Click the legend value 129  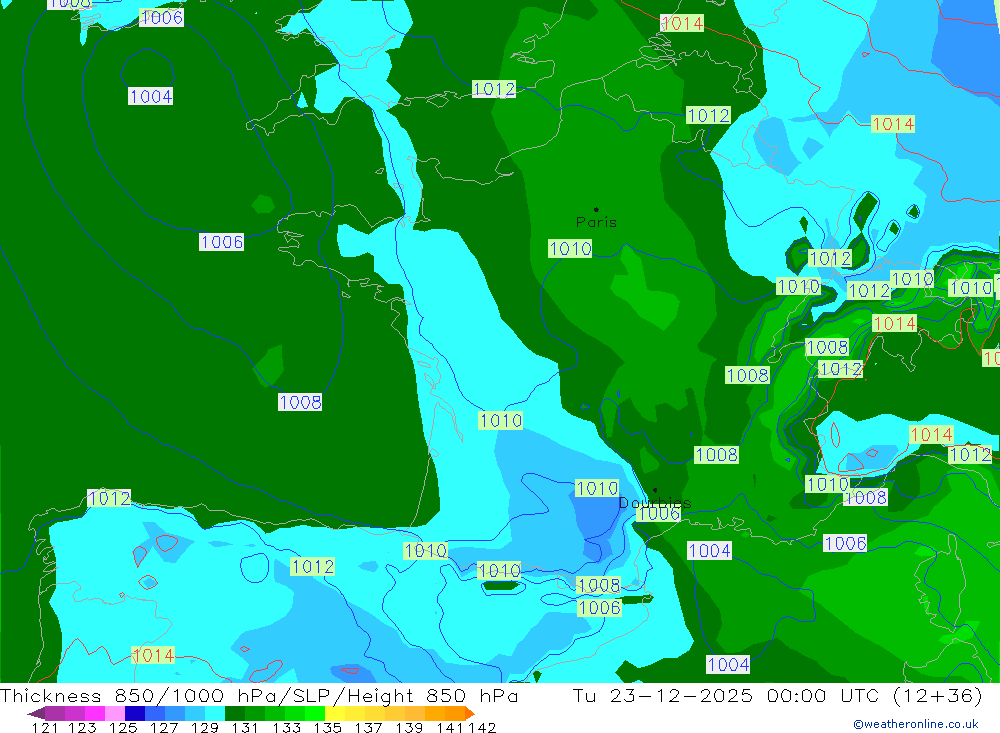point(205,727)
